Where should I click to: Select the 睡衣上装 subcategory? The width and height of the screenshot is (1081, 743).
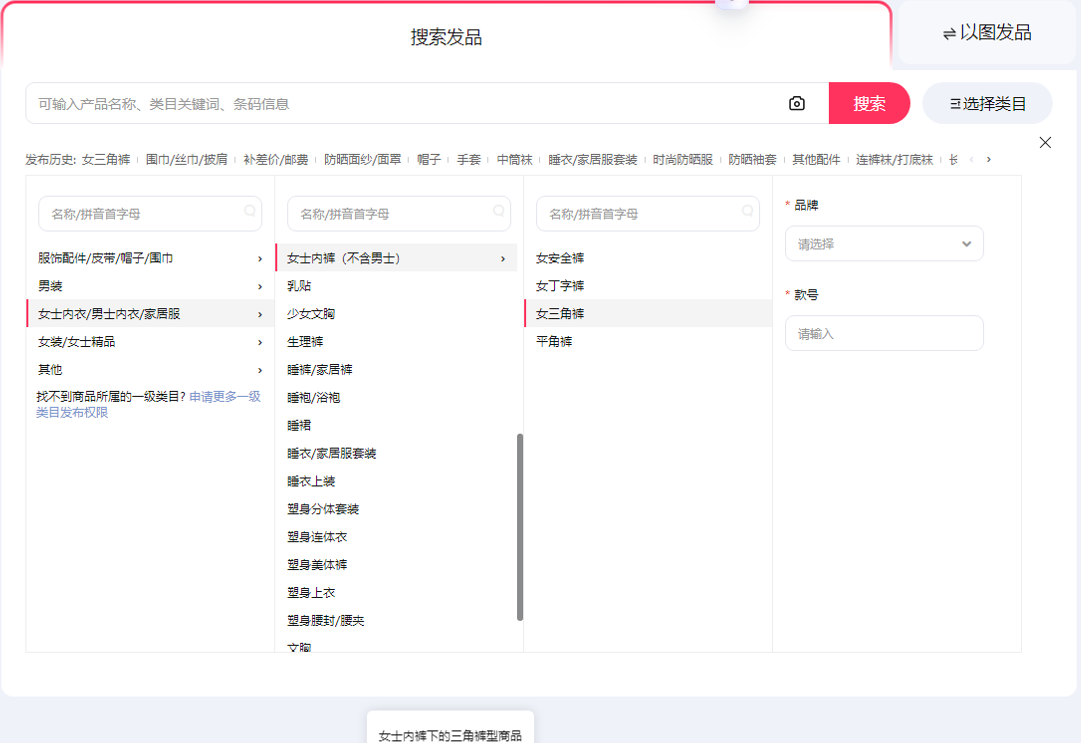pos(396,481)
